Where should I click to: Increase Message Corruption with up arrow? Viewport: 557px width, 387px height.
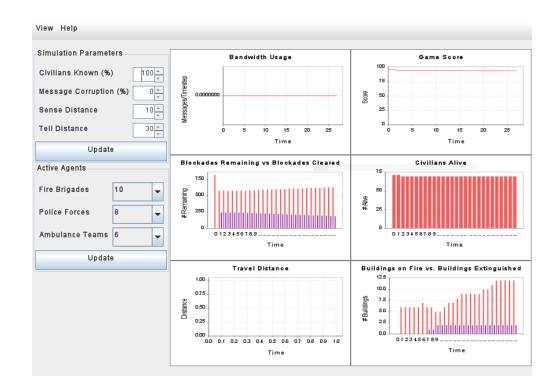pyautogui.click(x=159, y=90)
